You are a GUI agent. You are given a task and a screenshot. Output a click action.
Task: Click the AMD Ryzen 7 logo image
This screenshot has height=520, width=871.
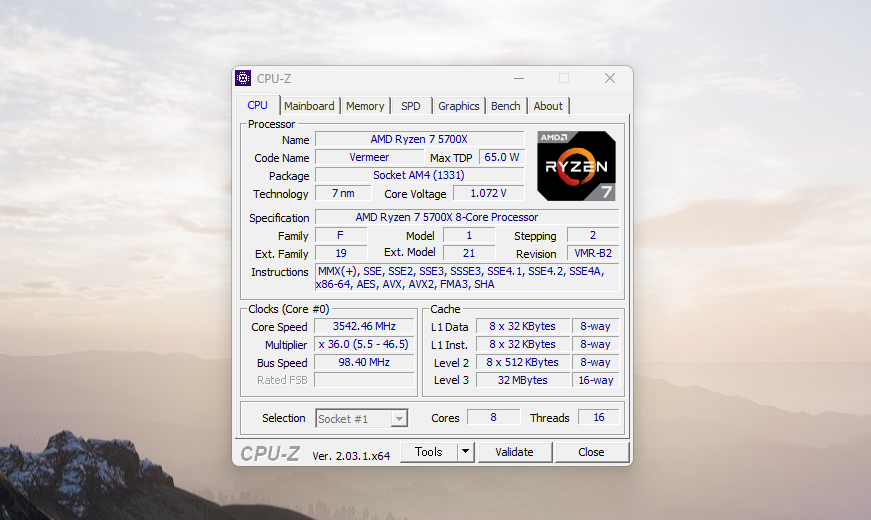(576, 166)
